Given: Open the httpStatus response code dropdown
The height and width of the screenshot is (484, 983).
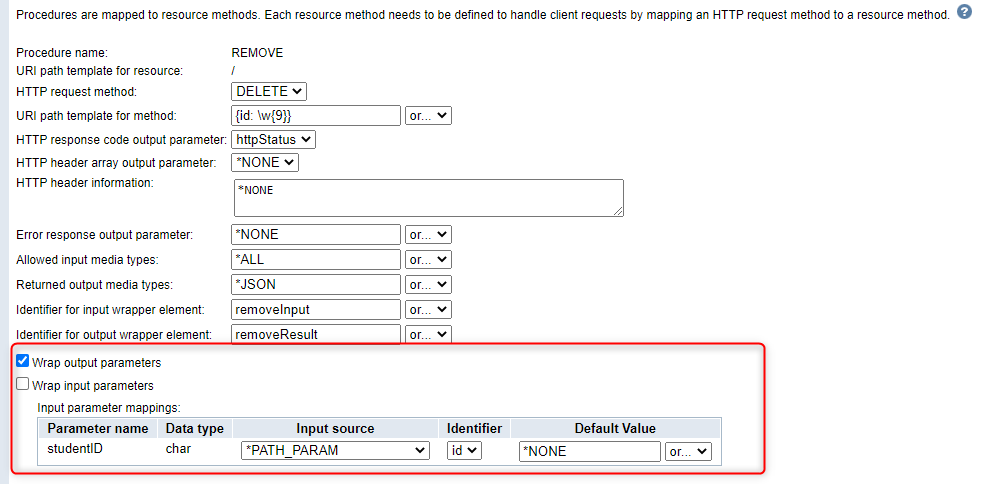Looking at the screenshot, I should tap(273, 140).
